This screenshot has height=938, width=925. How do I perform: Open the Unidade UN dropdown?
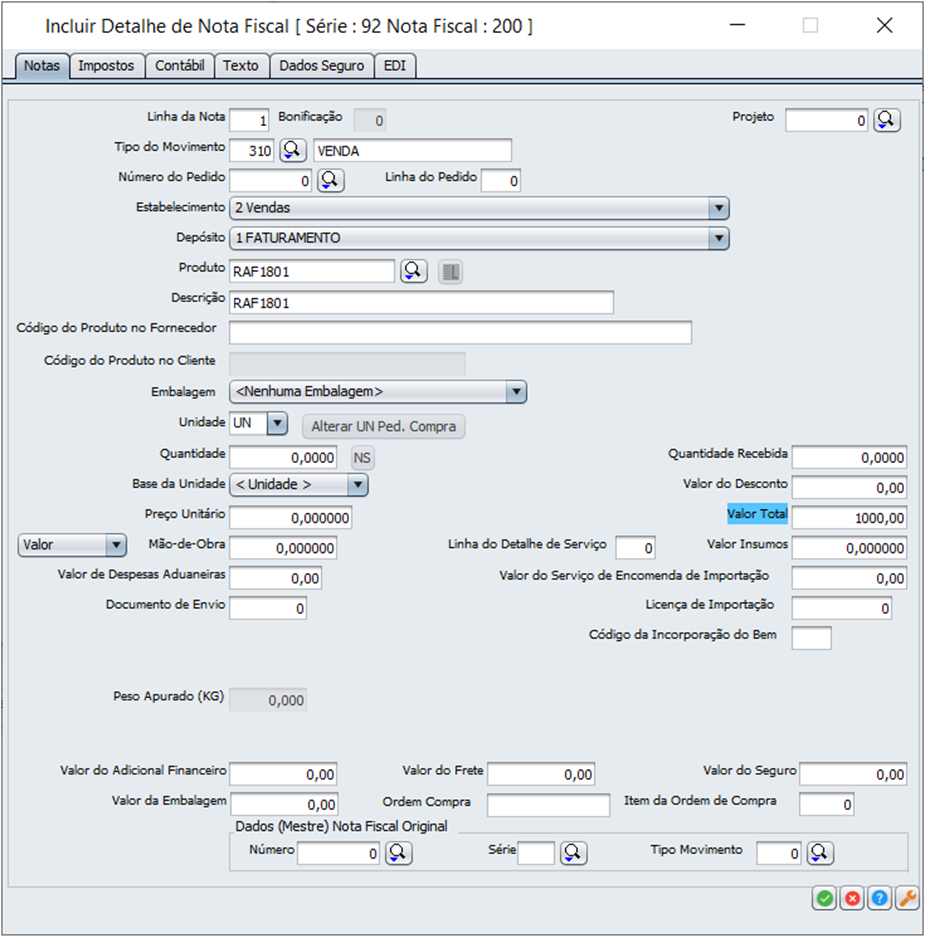click(277, 424)
